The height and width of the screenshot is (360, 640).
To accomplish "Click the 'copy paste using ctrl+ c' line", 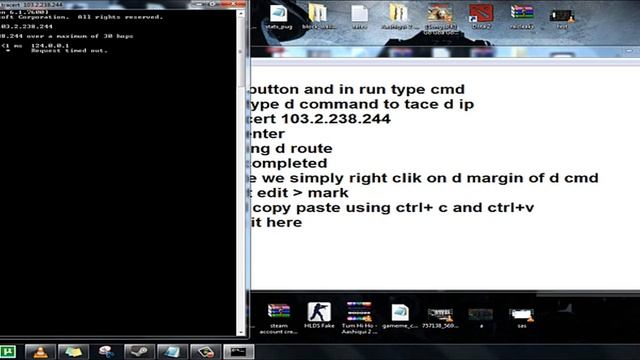I will click(x=392, y=207).
